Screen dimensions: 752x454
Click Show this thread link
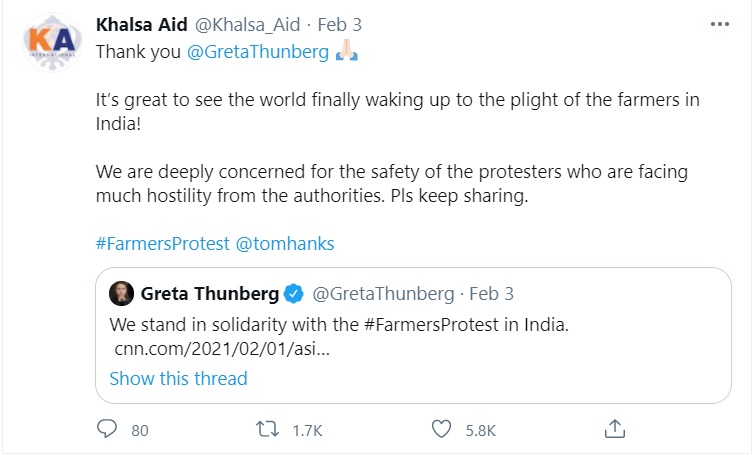pos(178,378)
